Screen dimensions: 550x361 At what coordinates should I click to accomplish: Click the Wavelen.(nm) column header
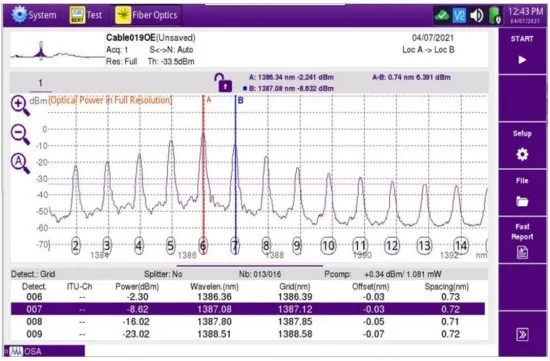tap(214, 287)
